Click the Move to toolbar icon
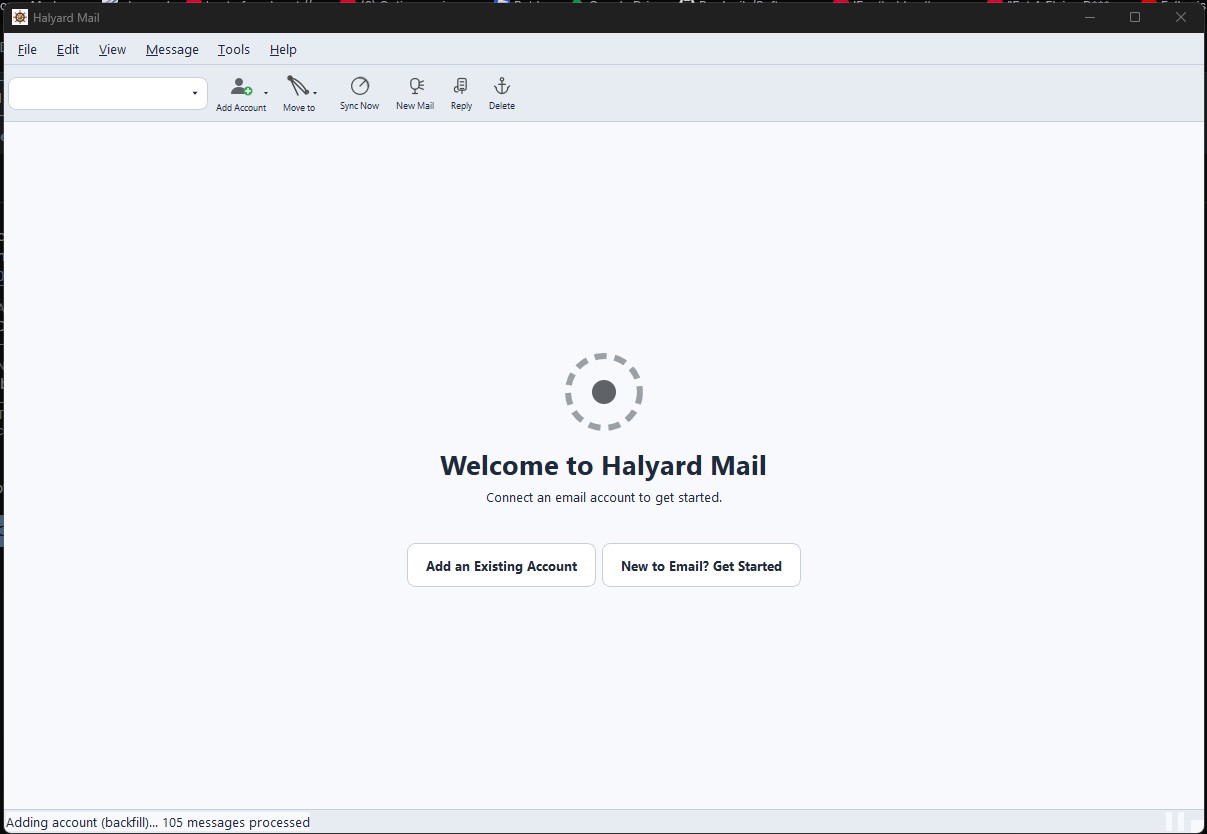The height and width of the screenshot is (834, 1207). pyautogui.click(x=297, y=87)
